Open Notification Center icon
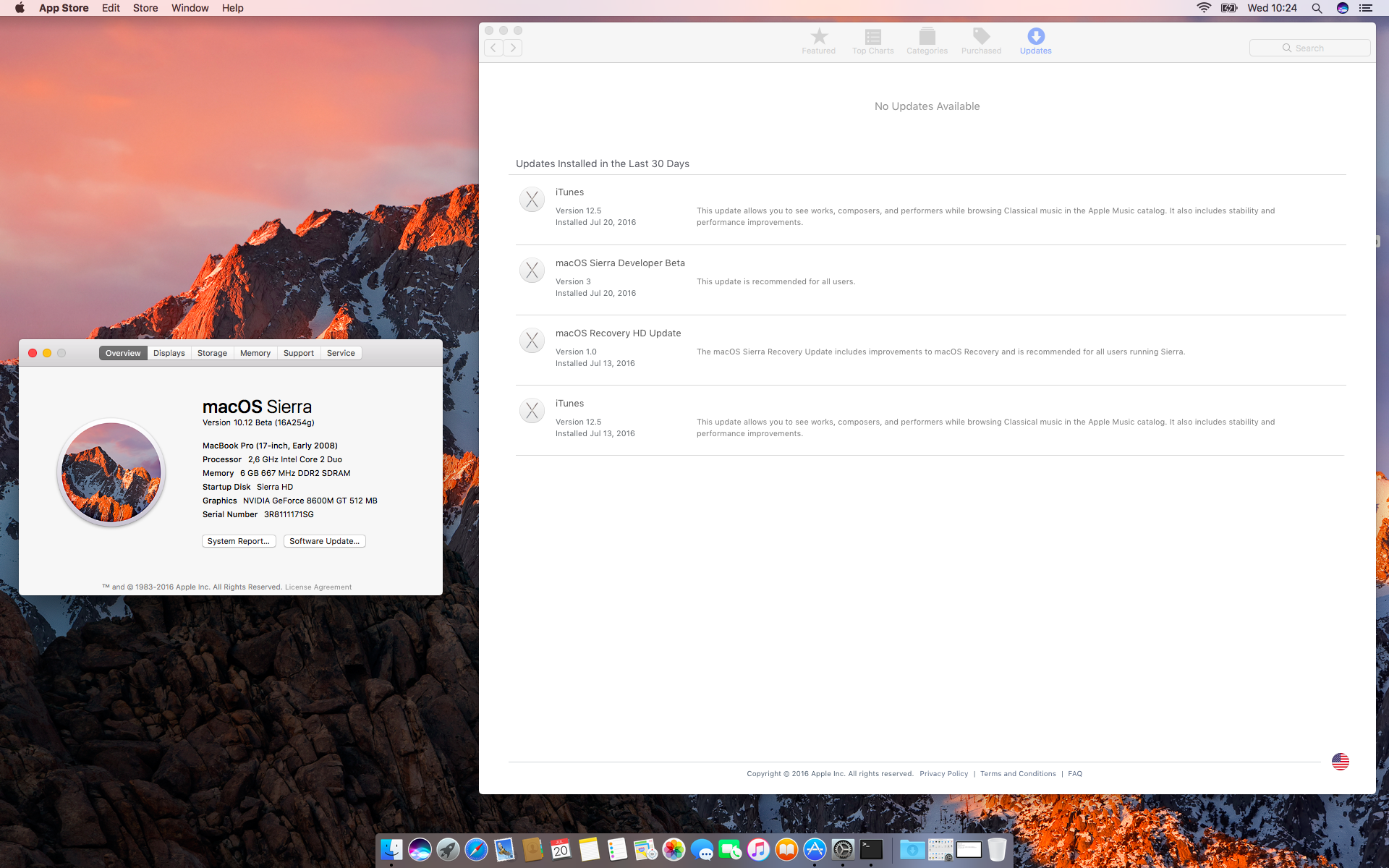Screen dimensions: 1389x868 (x=1366, y=8)
